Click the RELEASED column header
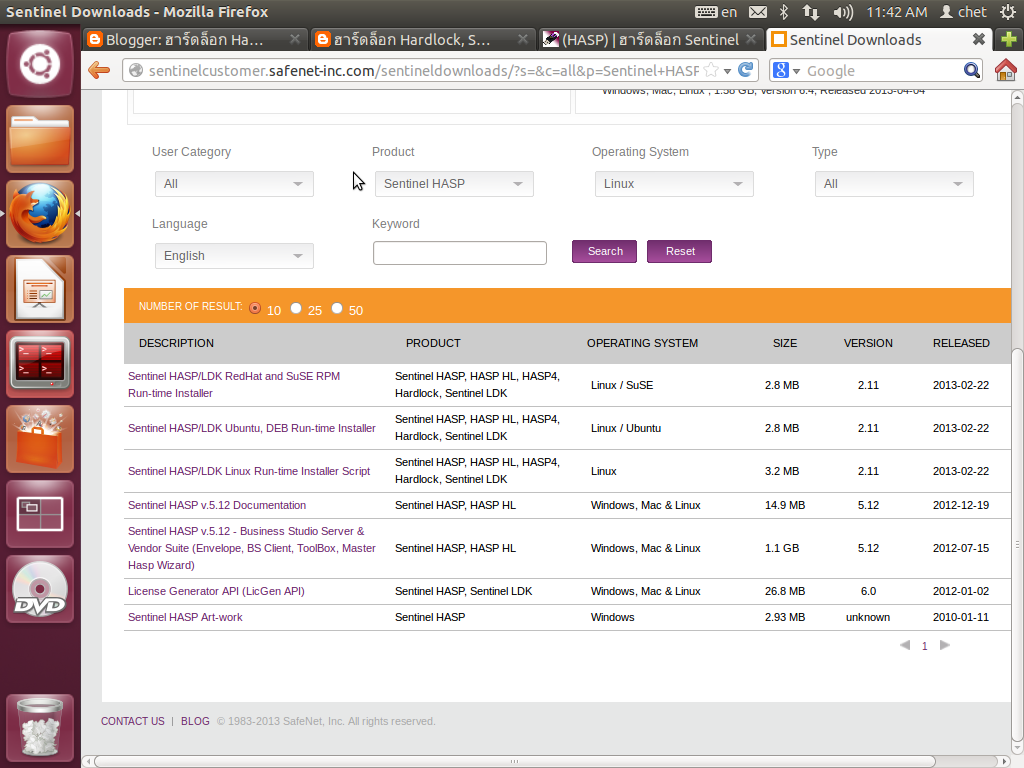Viewport: 1024px width, 768px height. (x=961, y=343)
